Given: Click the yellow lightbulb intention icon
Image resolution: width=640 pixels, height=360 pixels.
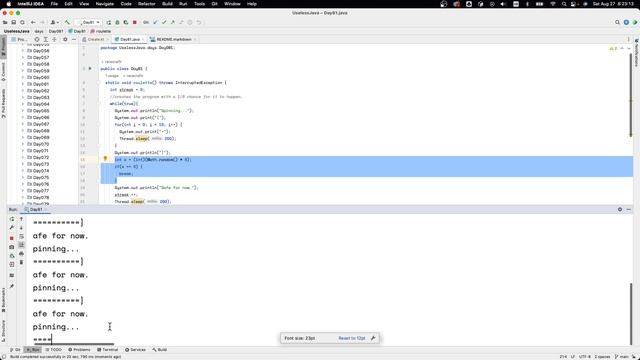Looking at the screenshot, I should tap(105, 159).
